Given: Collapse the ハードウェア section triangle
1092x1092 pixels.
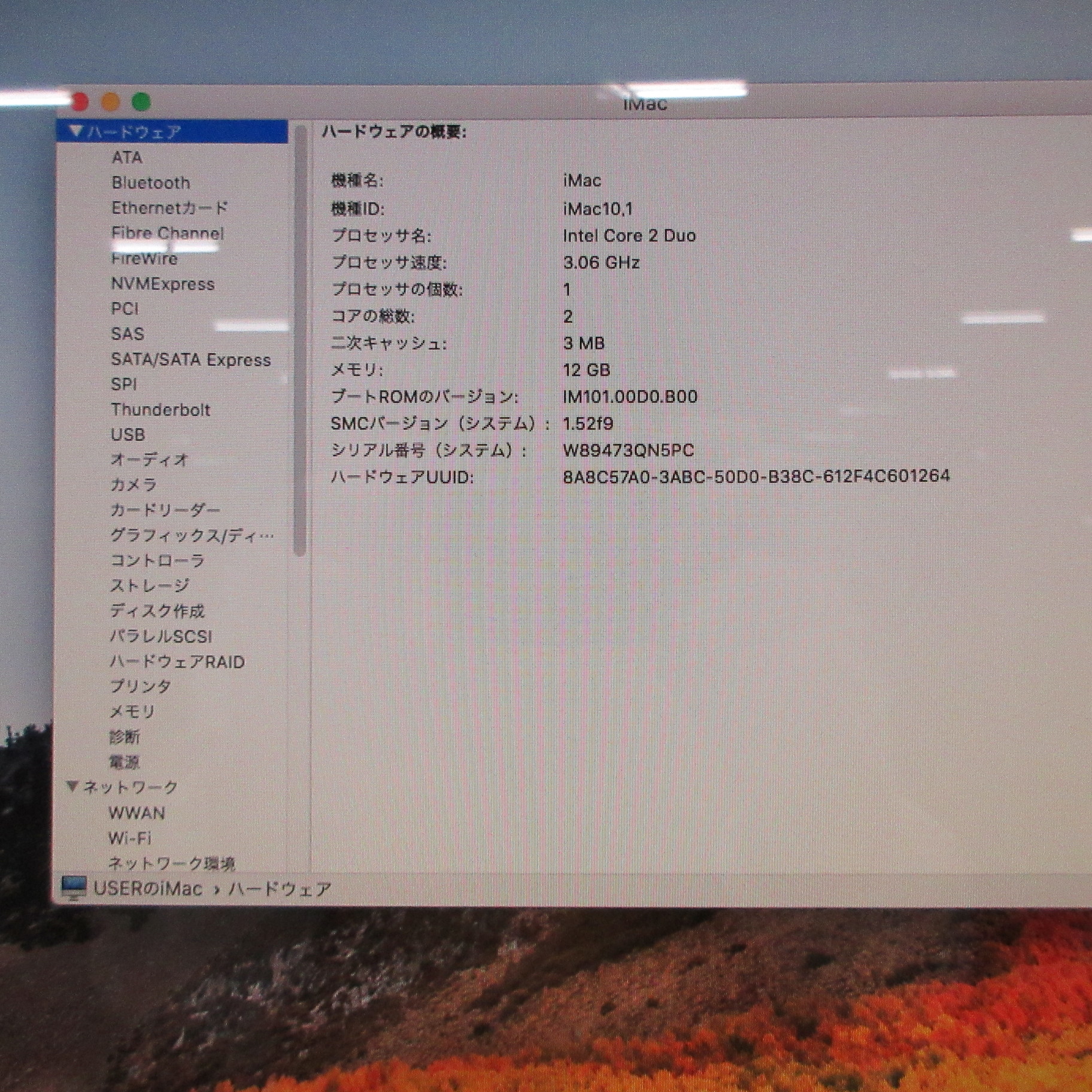Looking at the screenshot, I should point(75,131).
